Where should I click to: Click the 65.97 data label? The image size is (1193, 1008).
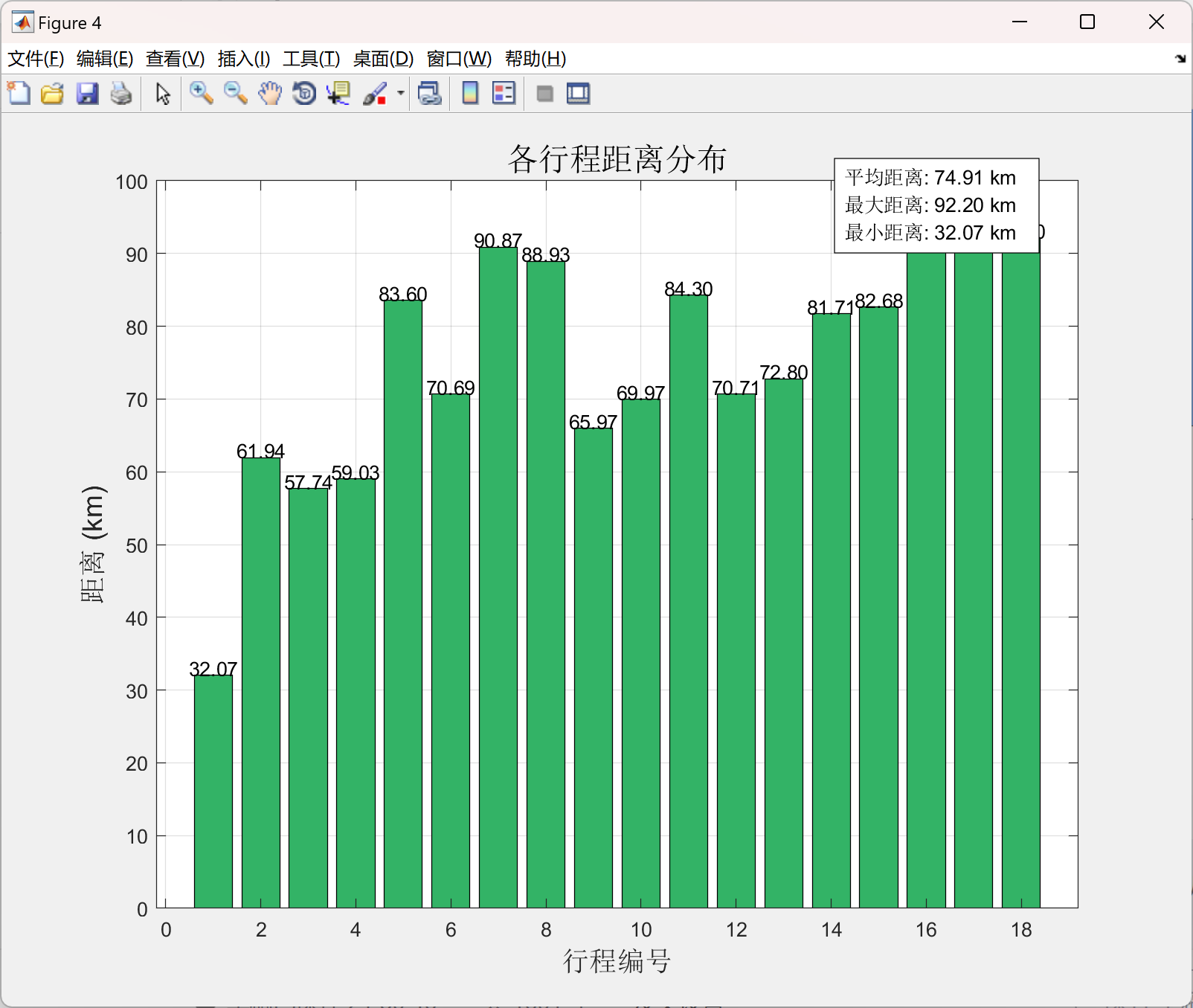coord(594,422)
